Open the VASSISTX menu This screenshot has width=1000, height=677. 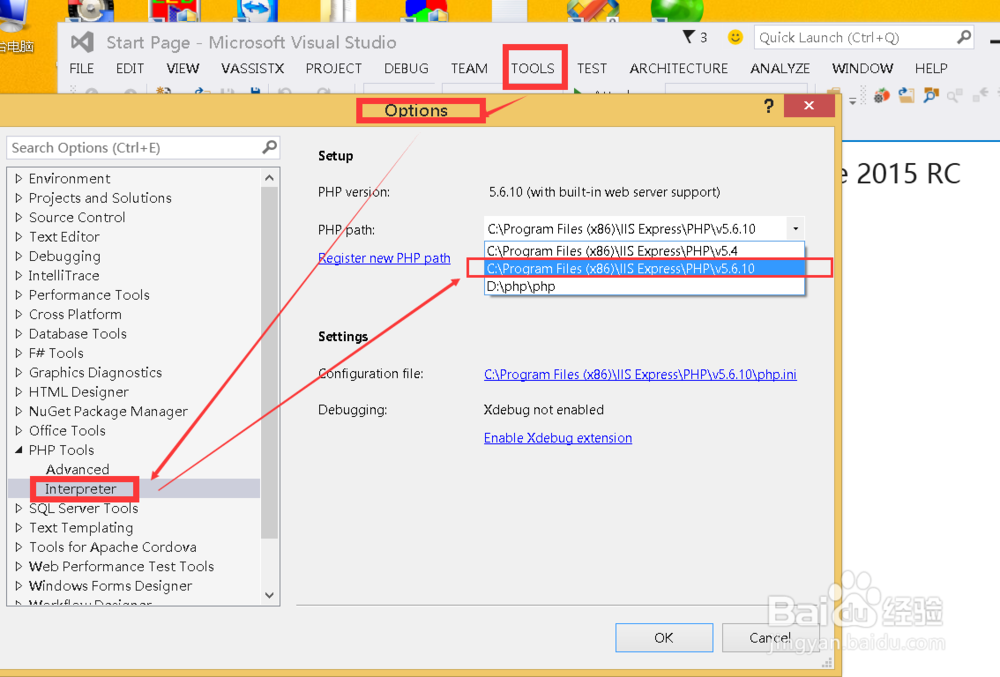(x=253, y=68)
